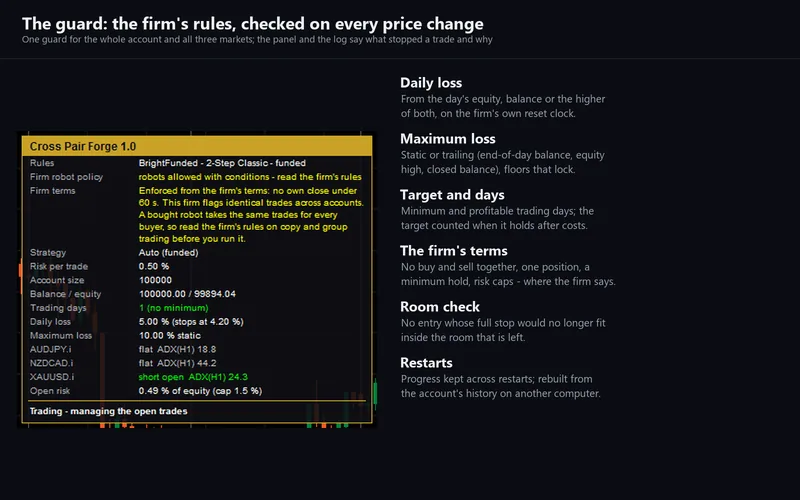This screenshot has width=800, height=500.
Task: Select the Daily loss heading
Action: [431, 83]
